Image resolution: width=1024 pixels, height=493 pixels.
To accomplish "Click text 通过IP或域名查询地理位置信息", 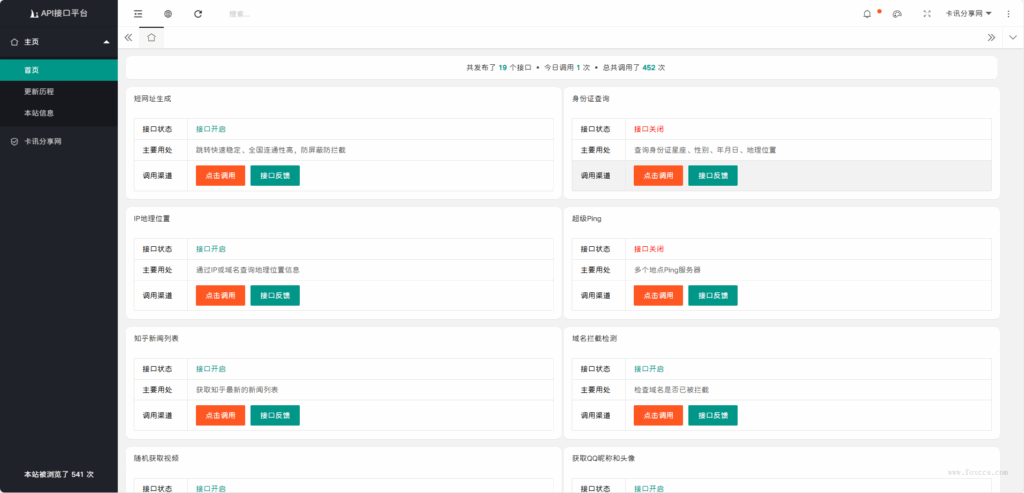I will pos(248,270).
